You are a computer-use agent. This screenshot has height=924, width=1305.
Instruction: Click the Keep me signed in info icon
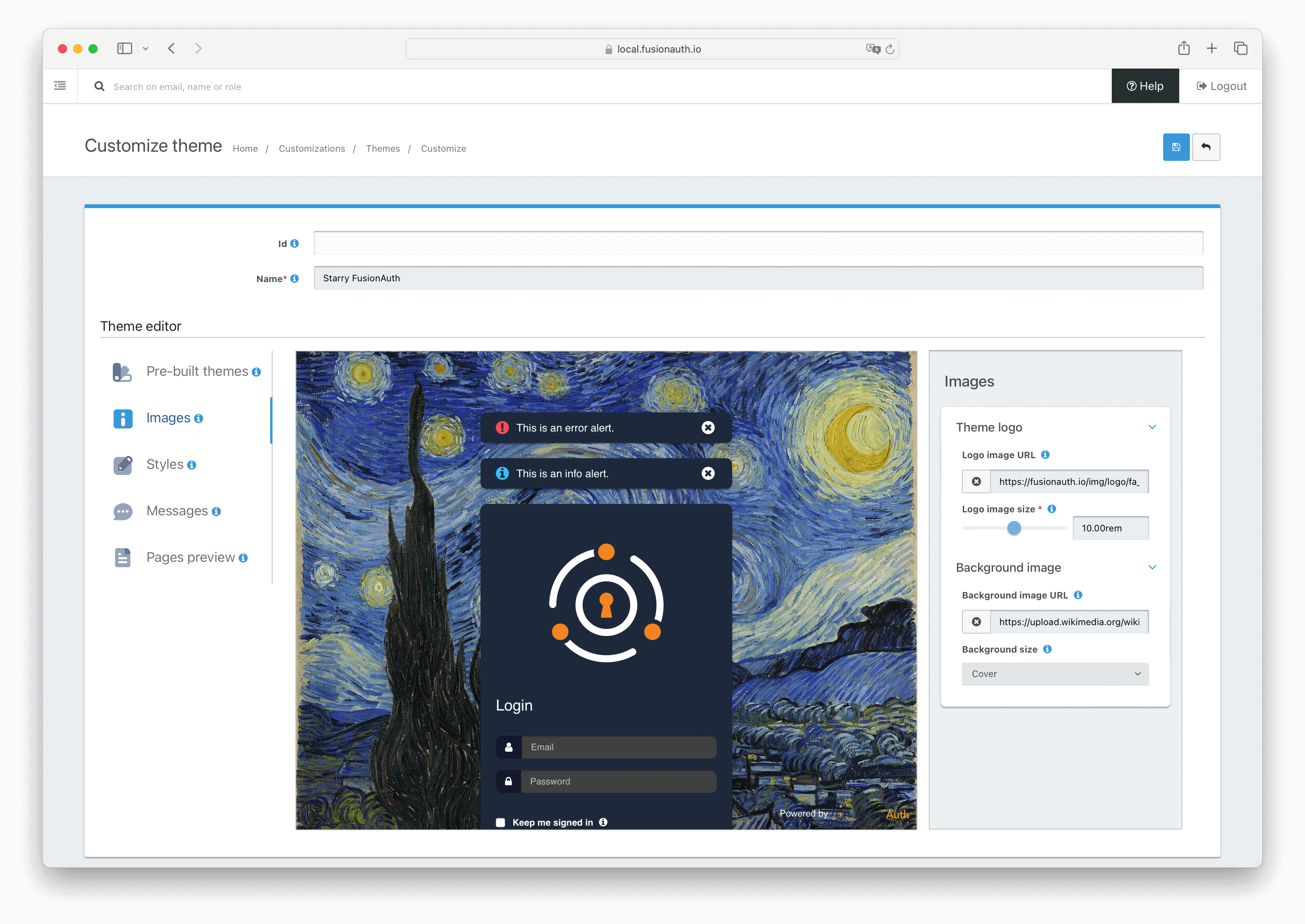(603, 822)
